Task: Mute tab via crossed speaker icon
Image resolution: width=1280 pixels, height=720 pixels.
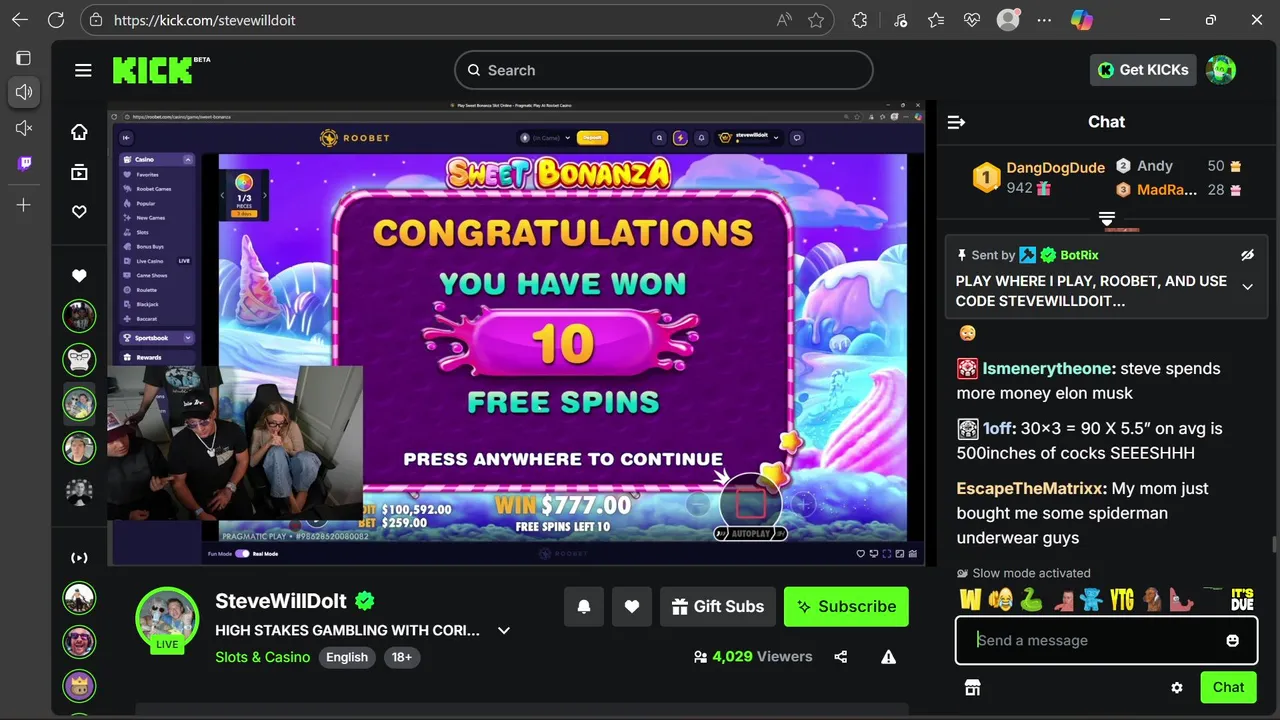Action: [x=24, y=128]
